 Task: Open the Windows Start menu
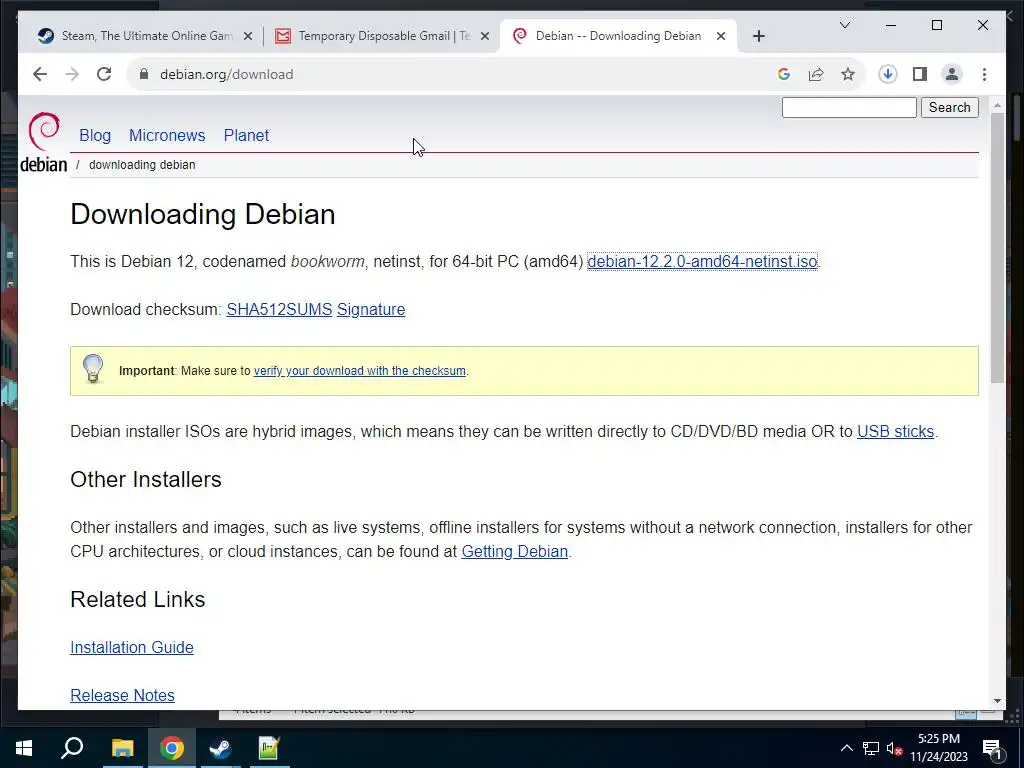pyautogui.click(x=24, y=748)
